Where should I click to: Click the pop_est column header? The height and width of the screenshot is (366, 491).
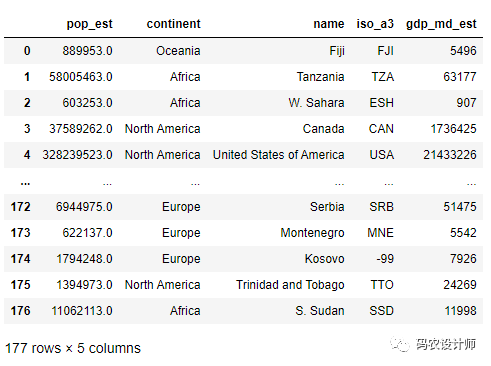pyautogui.click(x=89, y=24)
